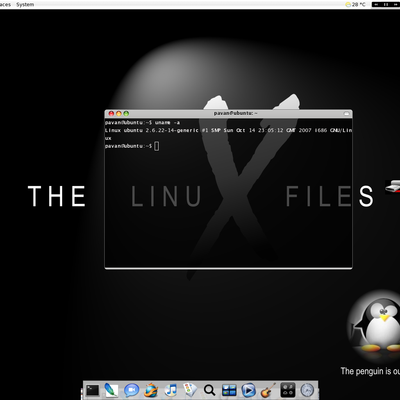Close the pavan@ubuntu terminal window
Screen dimensions: 400x400
point(111,114)
